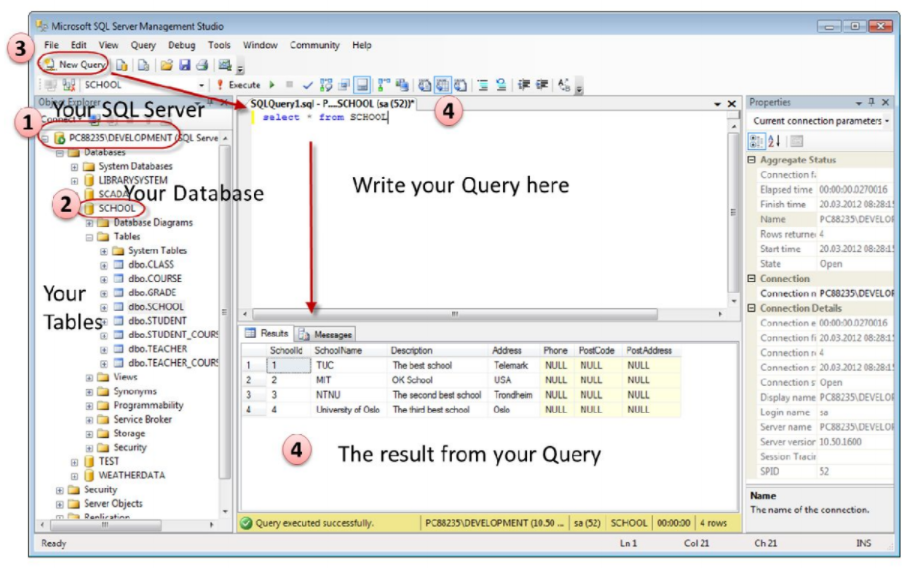This screenshot has width=918, height=568.
Task: Toggle the IntelliSense Enabled button
Action: (x=362, y=85)
